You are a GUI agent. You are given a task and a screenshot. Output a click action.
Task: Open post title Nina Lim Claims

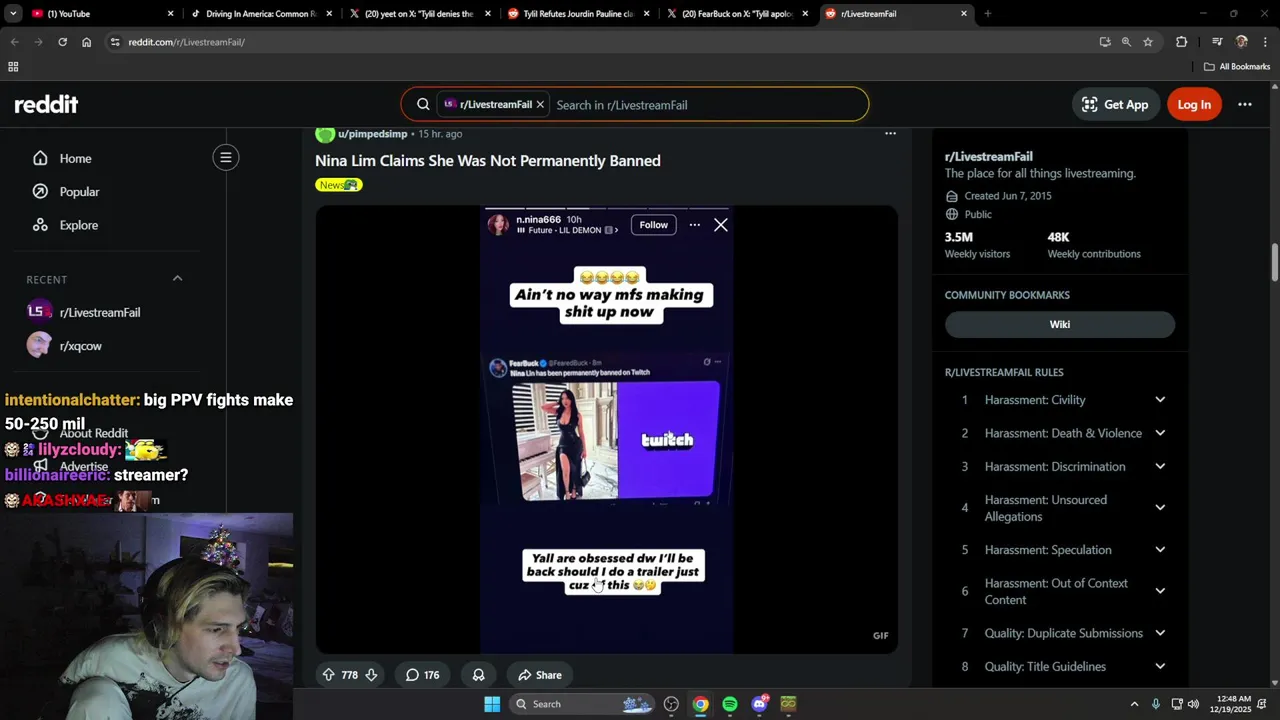(x=488, y=160)
